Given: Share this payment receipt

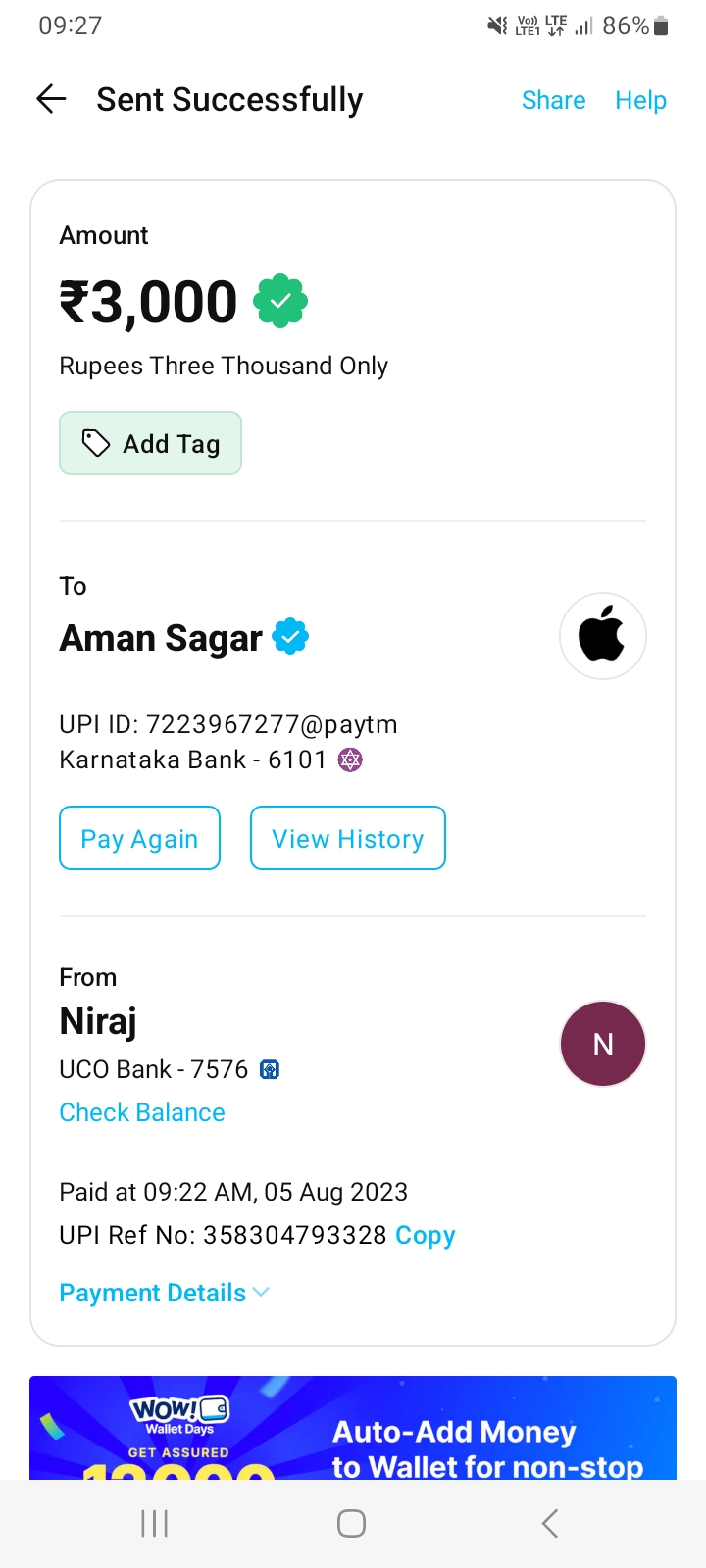Looking at the screenshot, I should coord(553,100).
